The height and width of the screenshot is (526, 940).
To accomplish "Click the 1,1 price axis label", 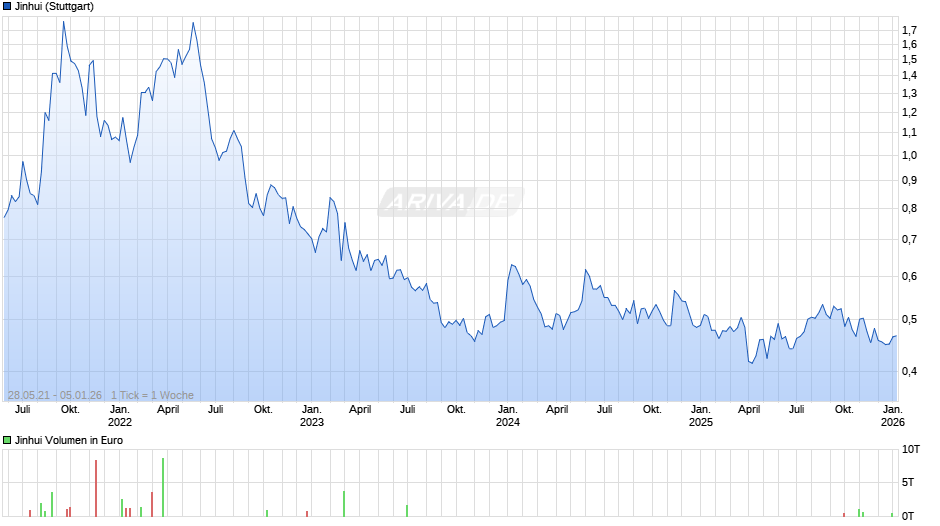I will tap(909, 133).
